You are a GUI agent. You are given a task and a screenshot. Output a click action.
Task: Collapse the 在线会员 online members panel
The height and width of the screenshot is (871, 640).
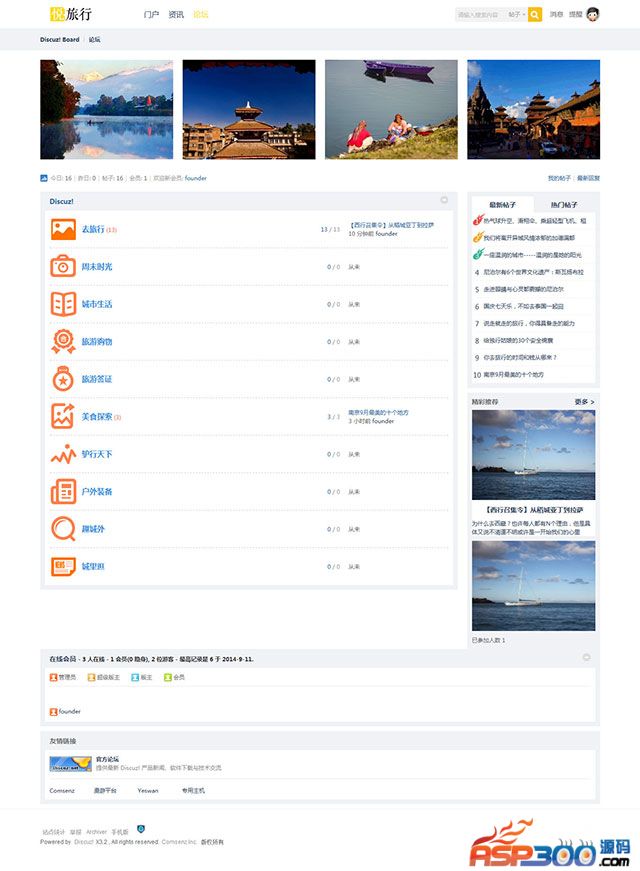click(587, 657)
